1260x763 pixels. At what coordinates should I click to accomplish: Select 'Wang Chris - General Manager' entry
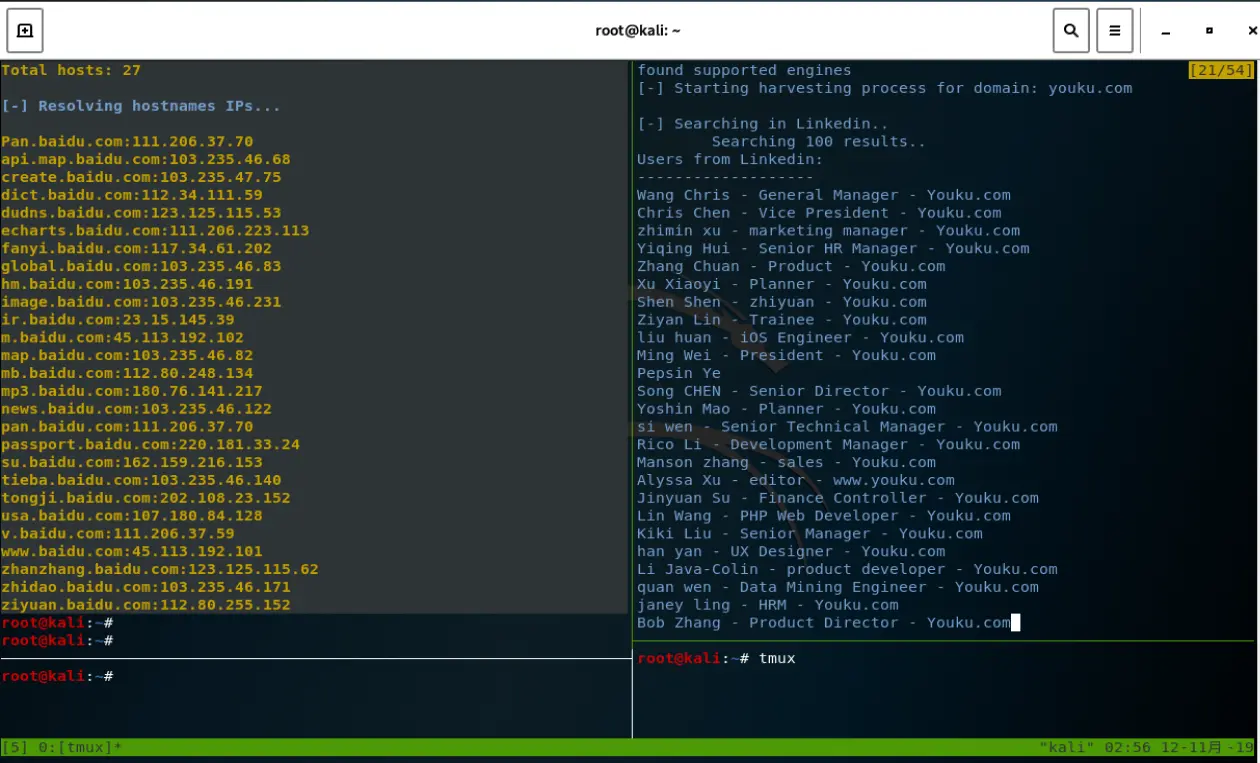click(824, 195)
